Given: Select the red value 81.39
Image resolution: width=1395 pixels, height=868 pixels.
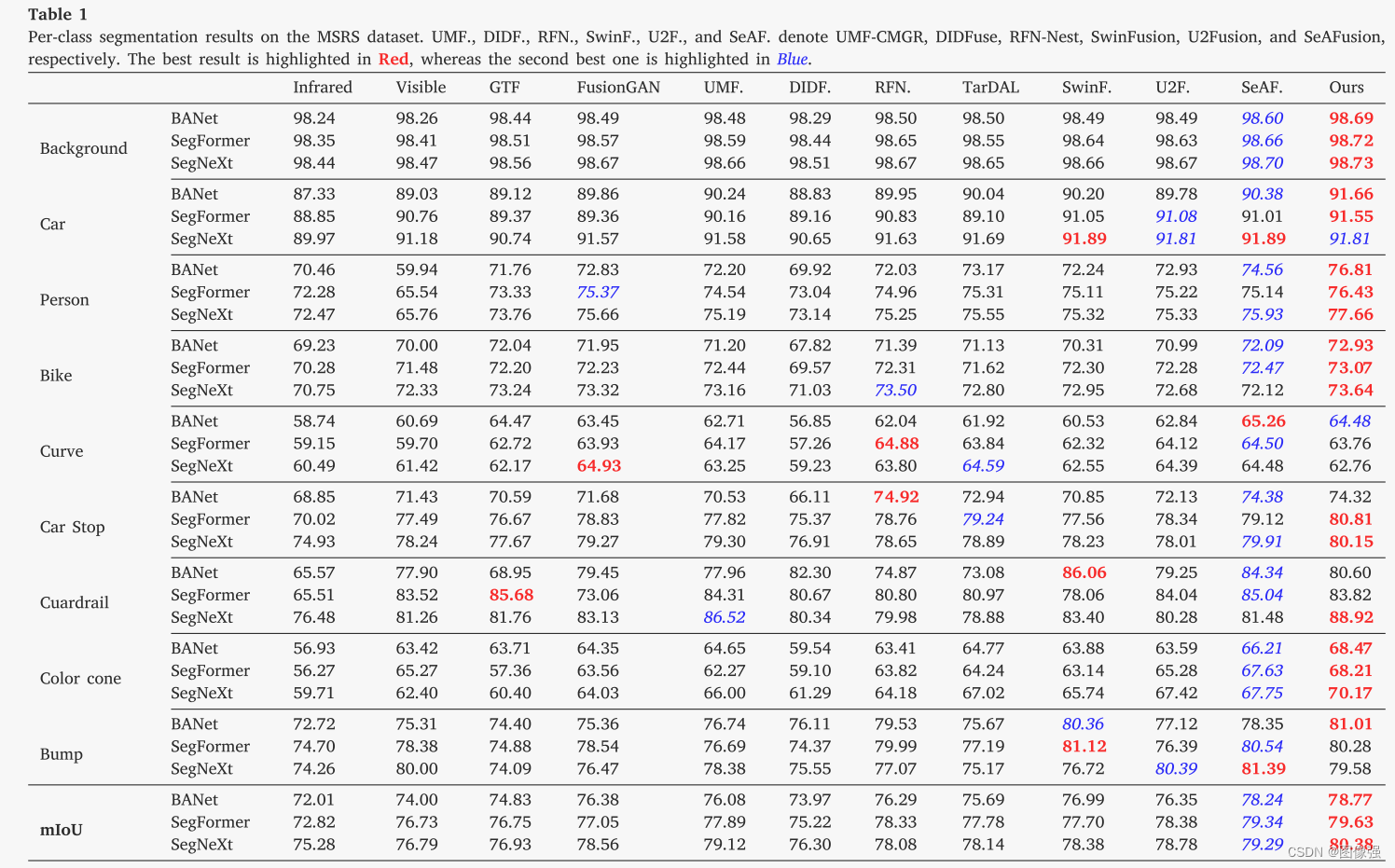Looking at the screenshot, I should coord(1264,769).
